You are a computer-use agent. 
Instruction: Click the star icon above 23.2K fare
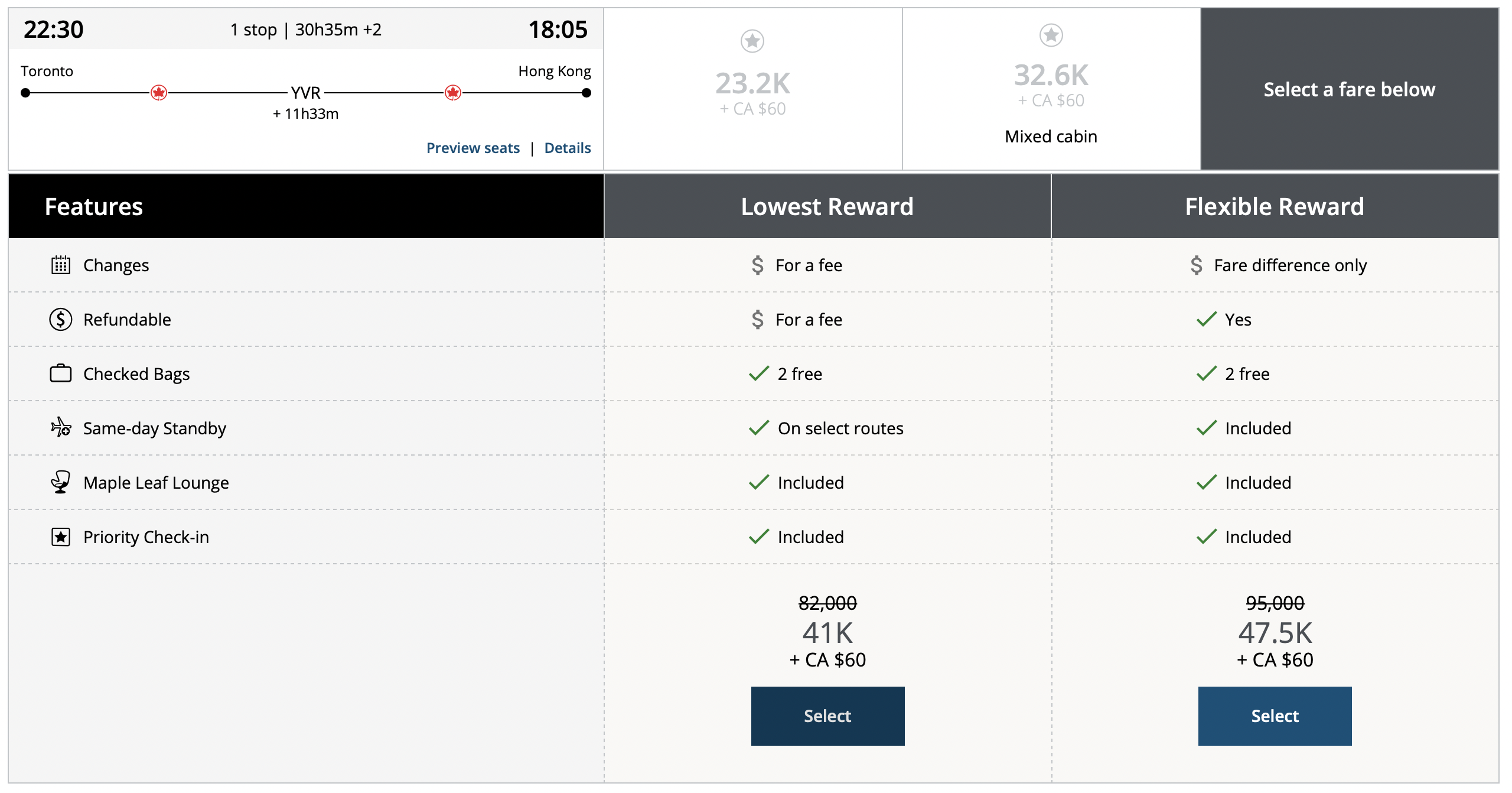(752, 41)
